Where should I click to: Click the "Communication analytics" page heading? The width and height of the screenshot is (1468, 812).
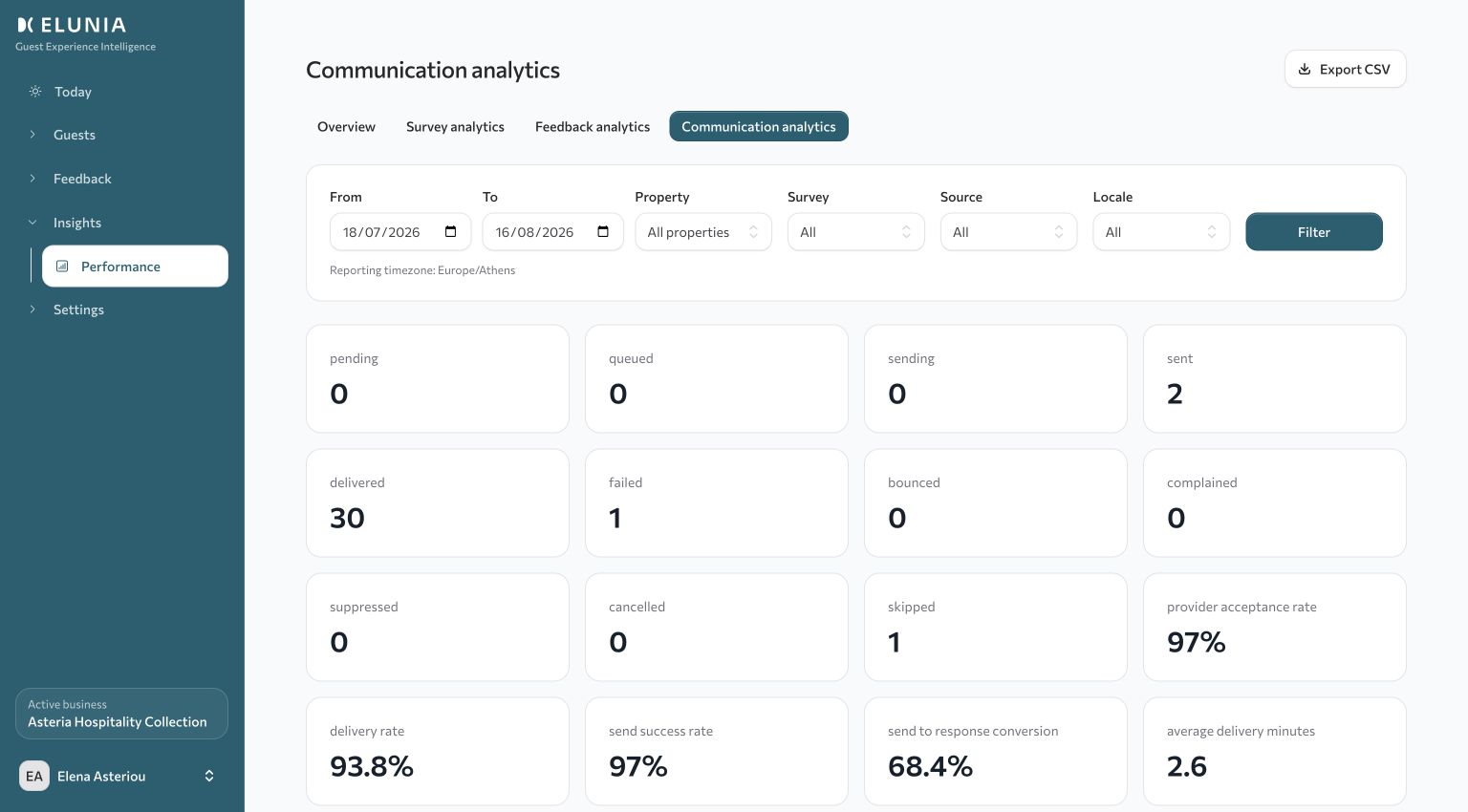coord(433,70)
